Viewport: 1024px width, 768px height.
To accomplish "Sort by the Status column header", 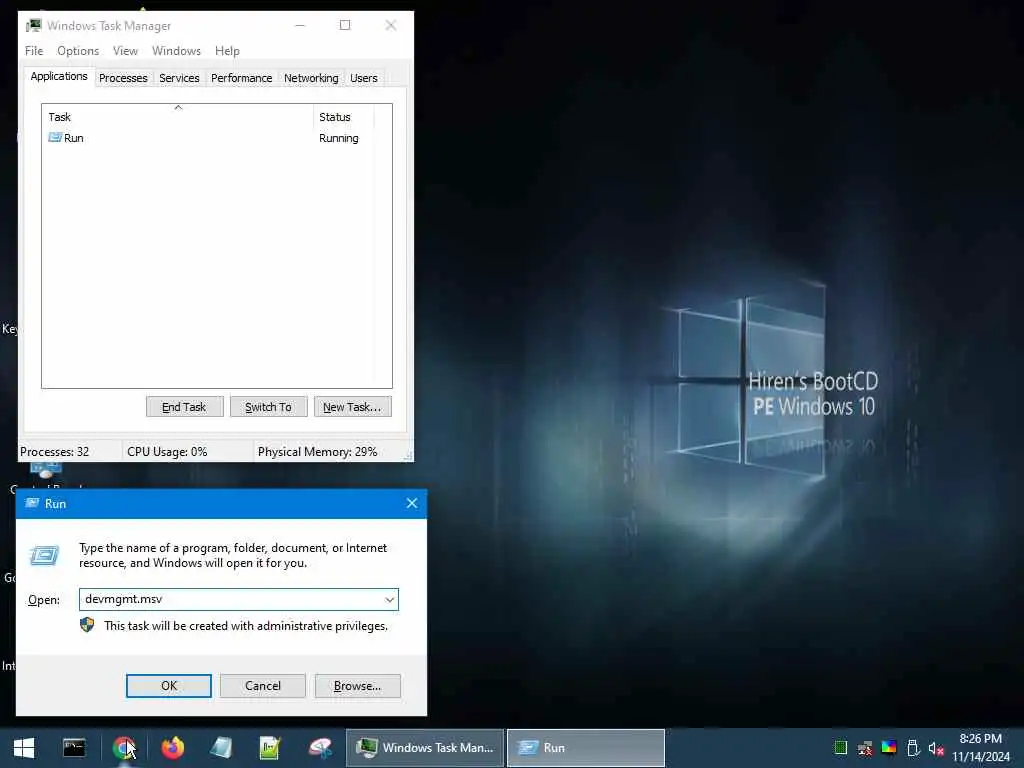I will (x=344, y=117).
